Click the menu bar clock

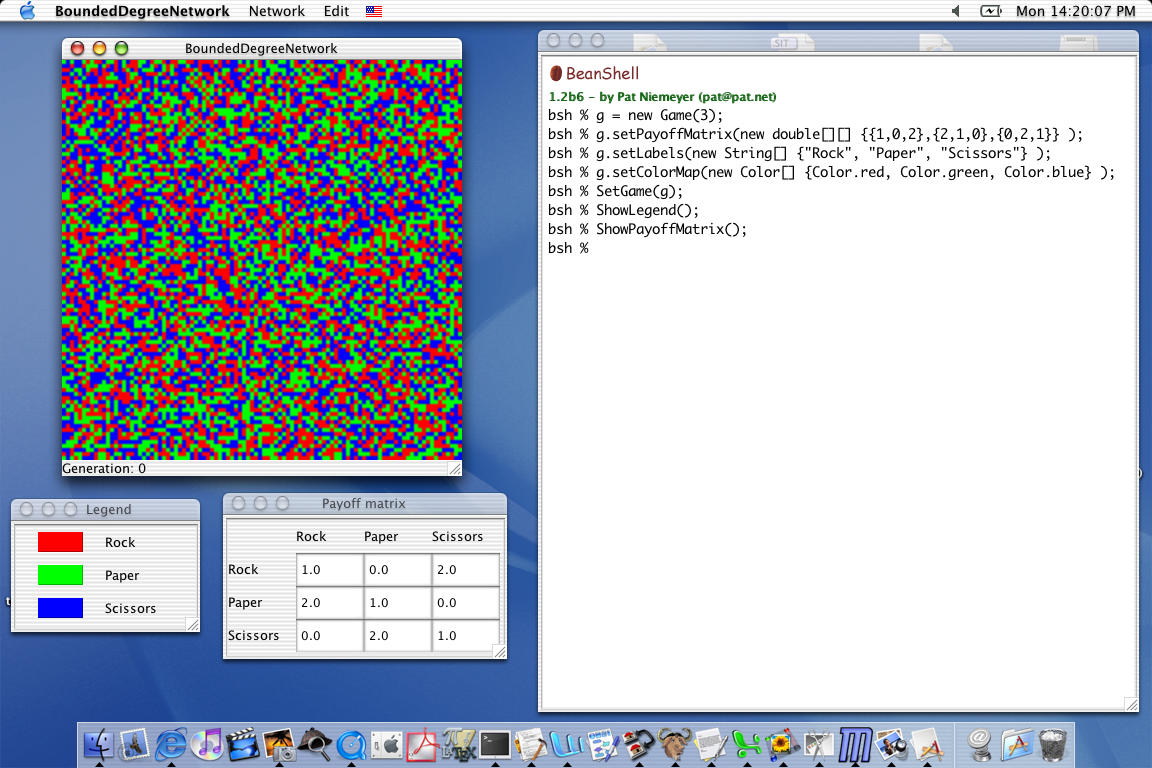point(1076,11)
